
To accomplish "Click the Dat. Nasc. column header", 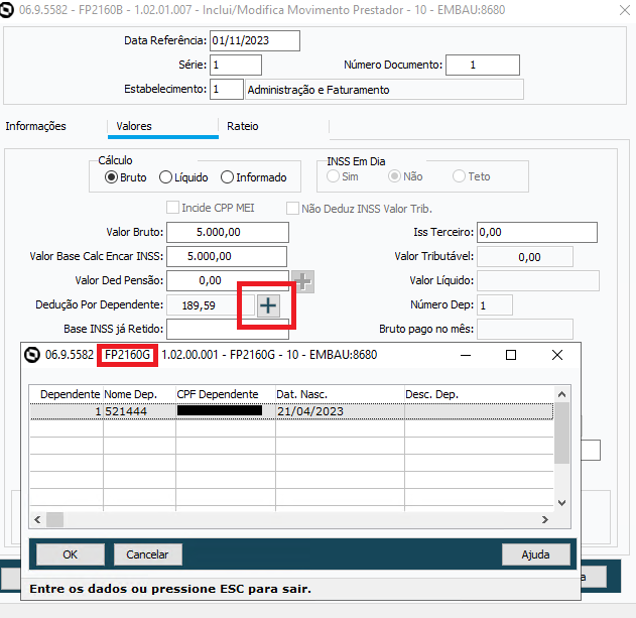I will [x=340, y=394].
